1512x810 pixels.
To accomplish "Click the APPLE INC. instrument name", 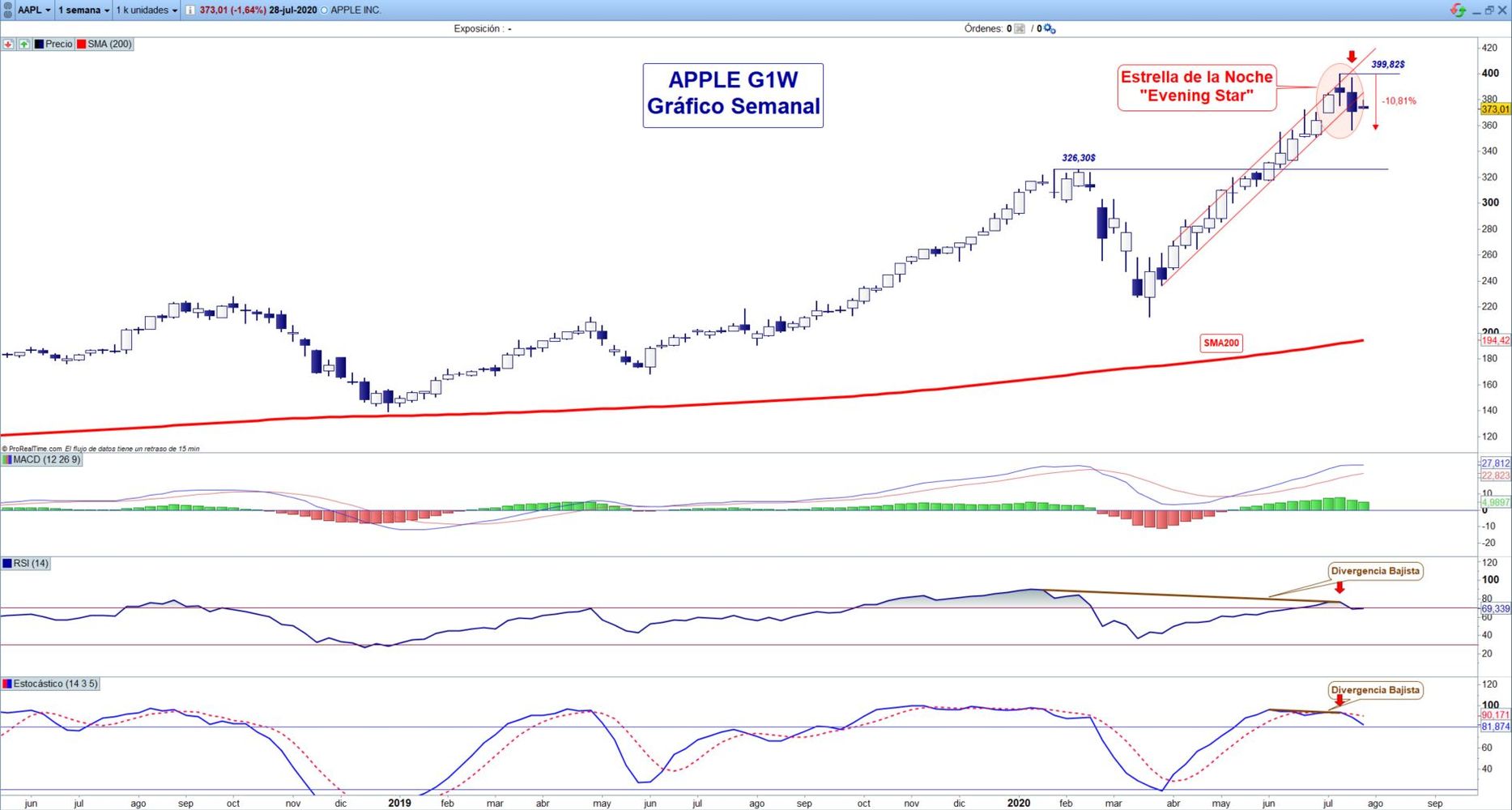I will click(x=356, y=10).
